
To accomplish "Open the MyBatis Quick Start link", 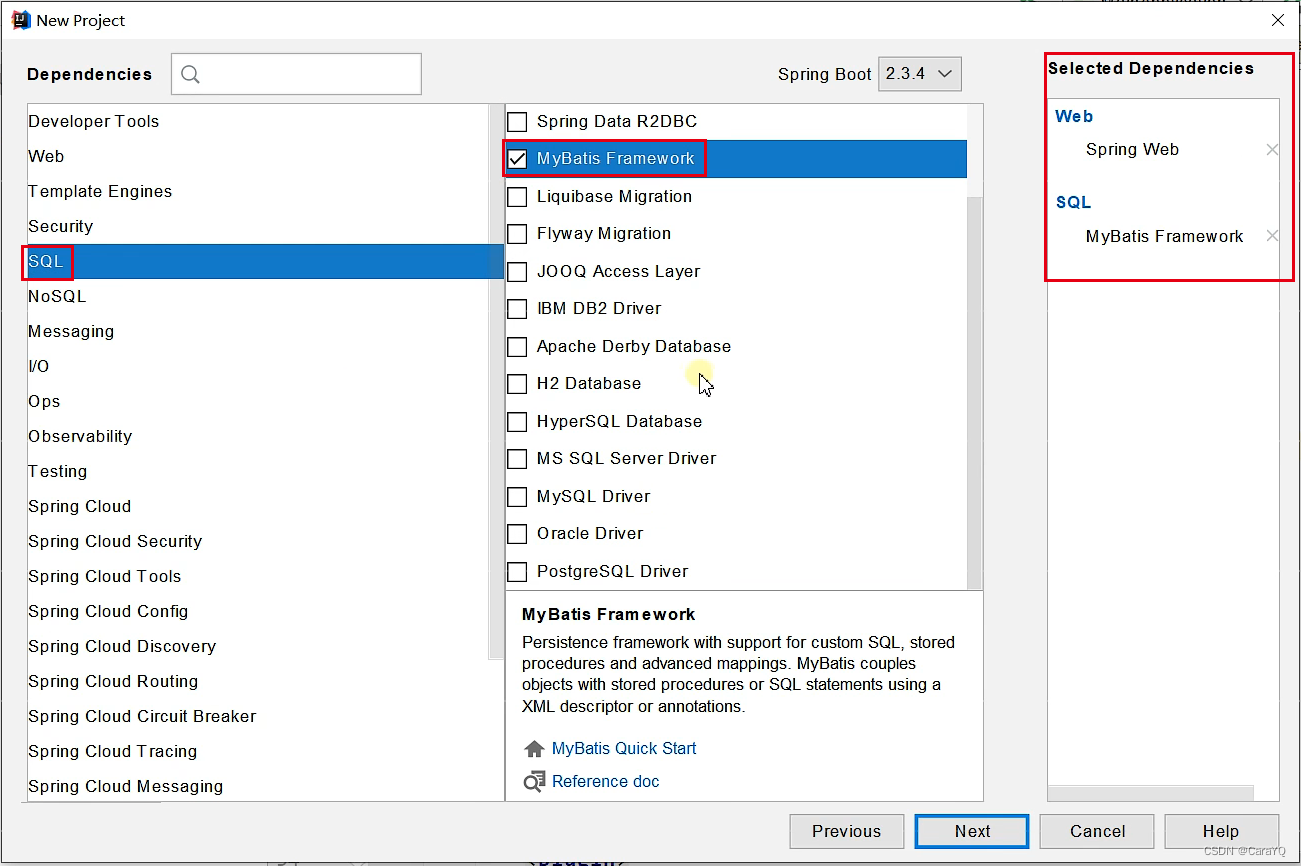I will click(x=624, y=749).
